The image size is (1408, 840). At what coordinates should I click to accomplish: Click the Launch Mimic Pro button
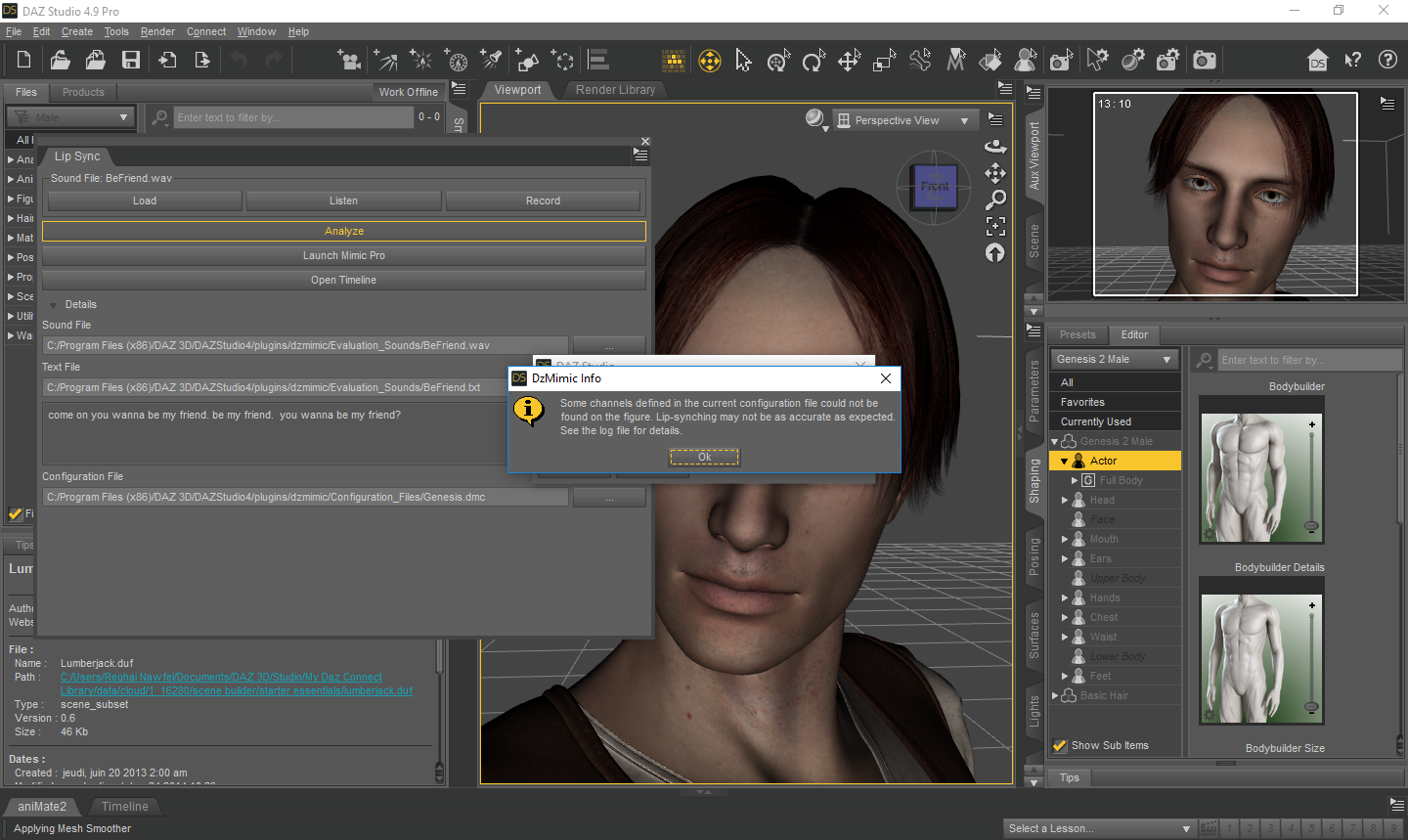coord(344,255)
